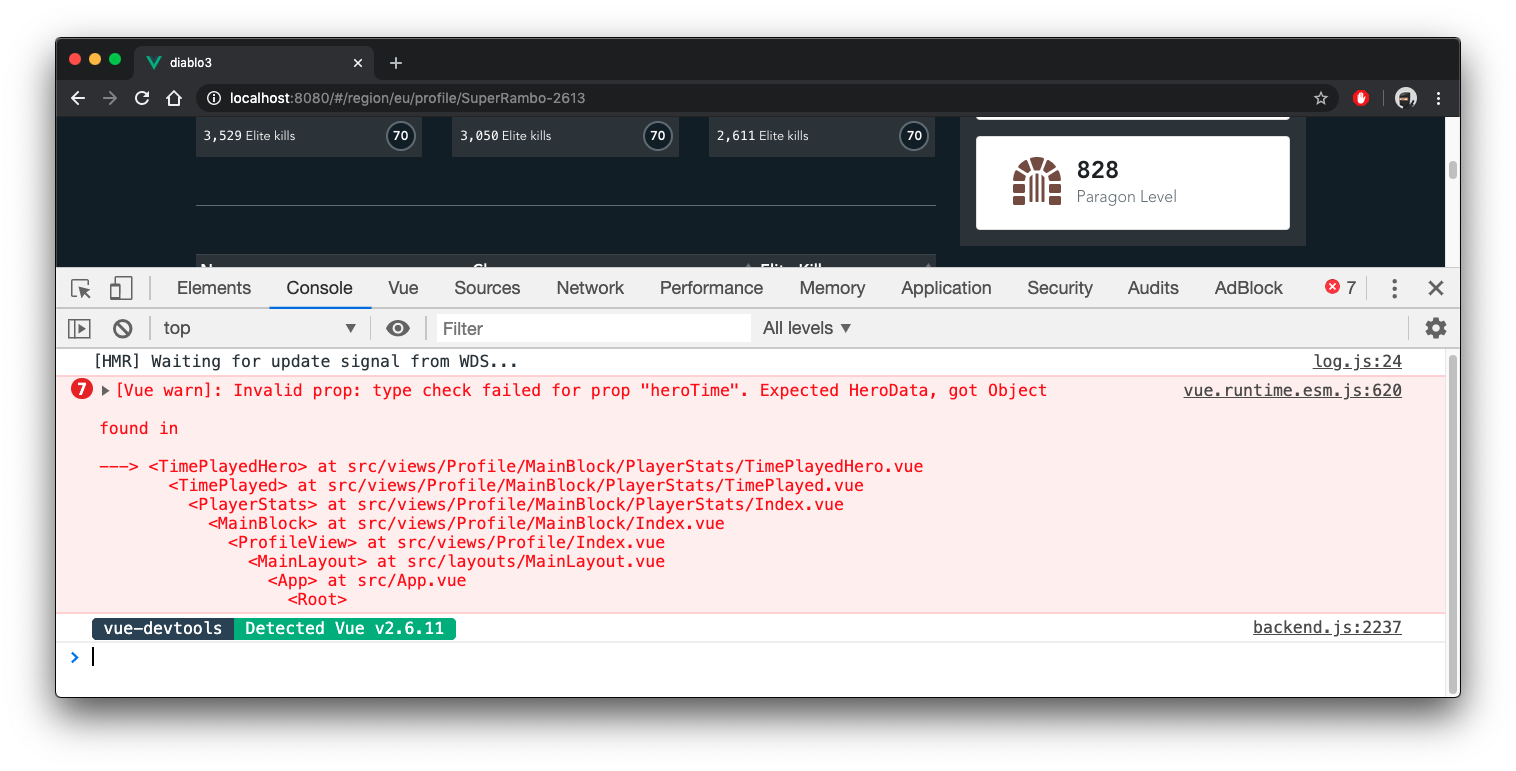Screen dimensions: 1516x771
Task: Open Chrome three-dot menu
Action: click(1439, 98)
